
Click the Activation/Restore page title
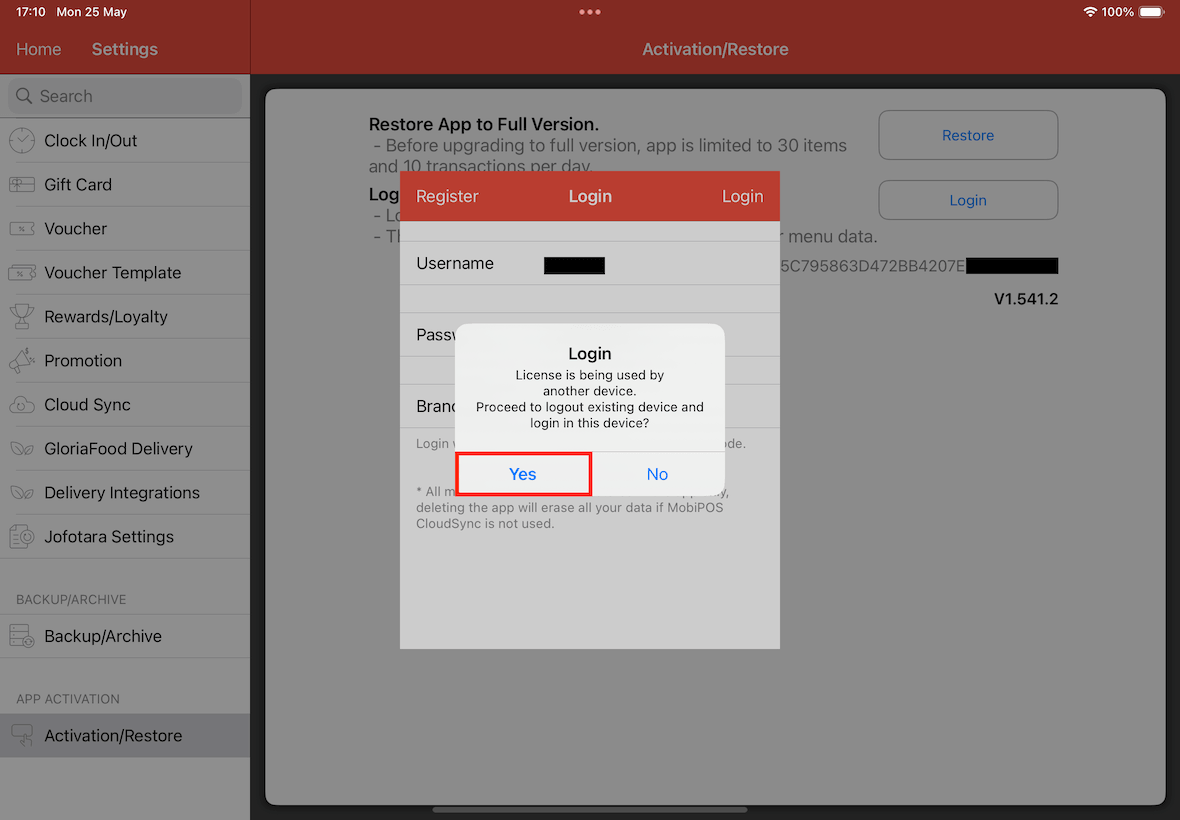click(715, 49)
